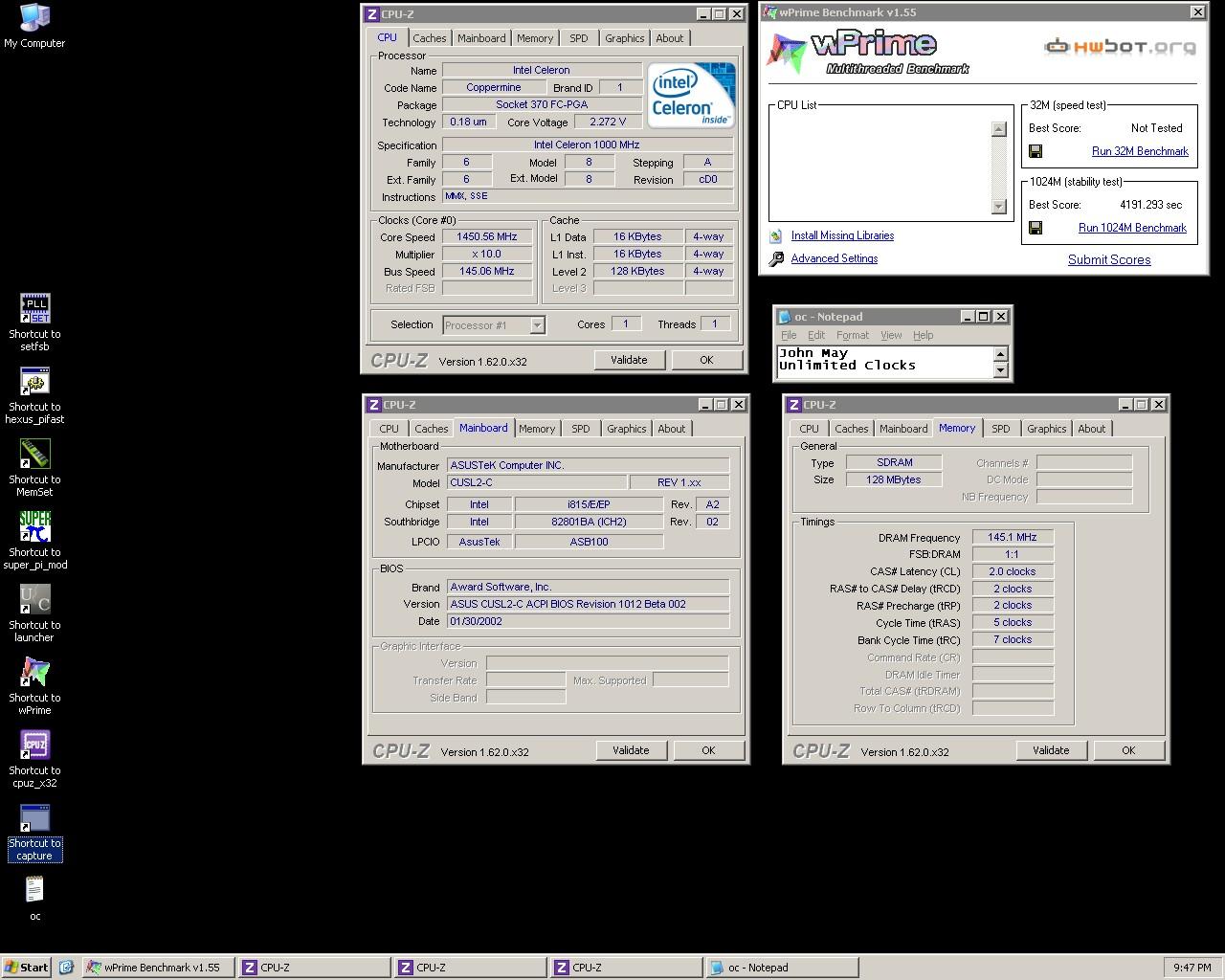Click Validate in Mainboard CPU-Z window
The image size is (1225, 980).
pos(631,750)
